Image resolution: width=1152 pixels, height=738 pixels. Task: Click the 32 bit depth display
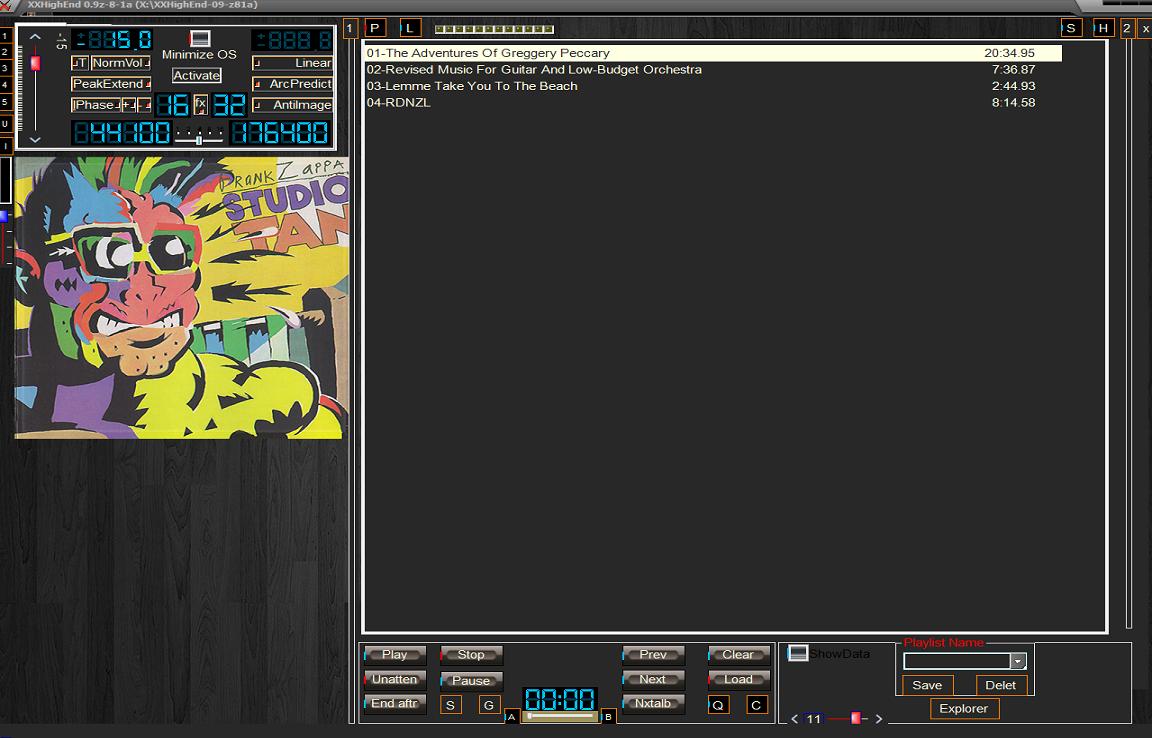tap(229, 105)
